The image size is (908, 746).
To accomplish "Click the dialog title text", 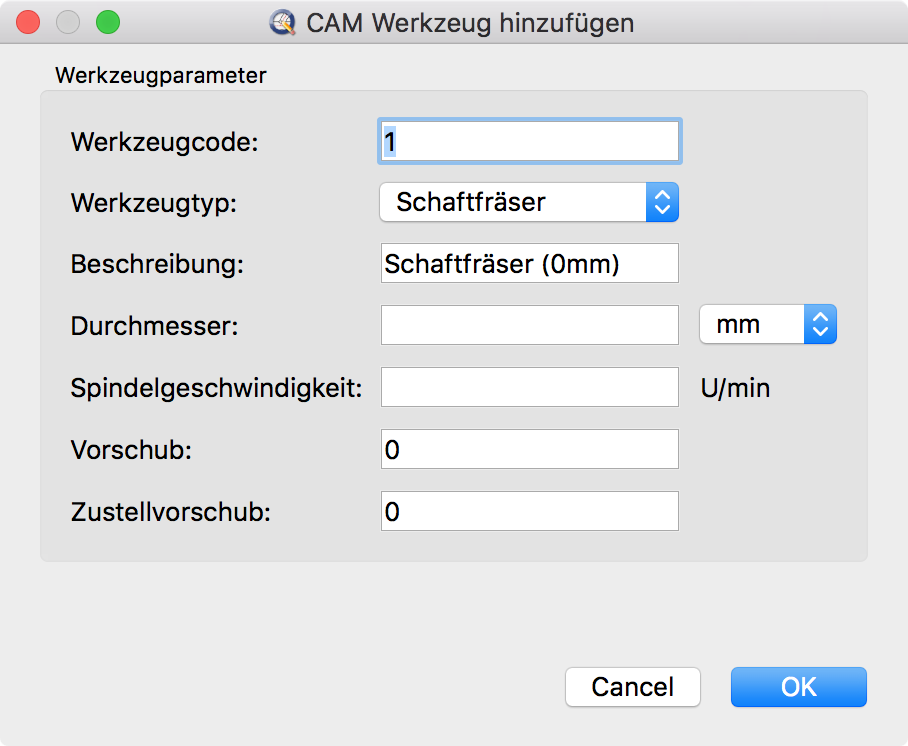I will [x=470, y=23].
